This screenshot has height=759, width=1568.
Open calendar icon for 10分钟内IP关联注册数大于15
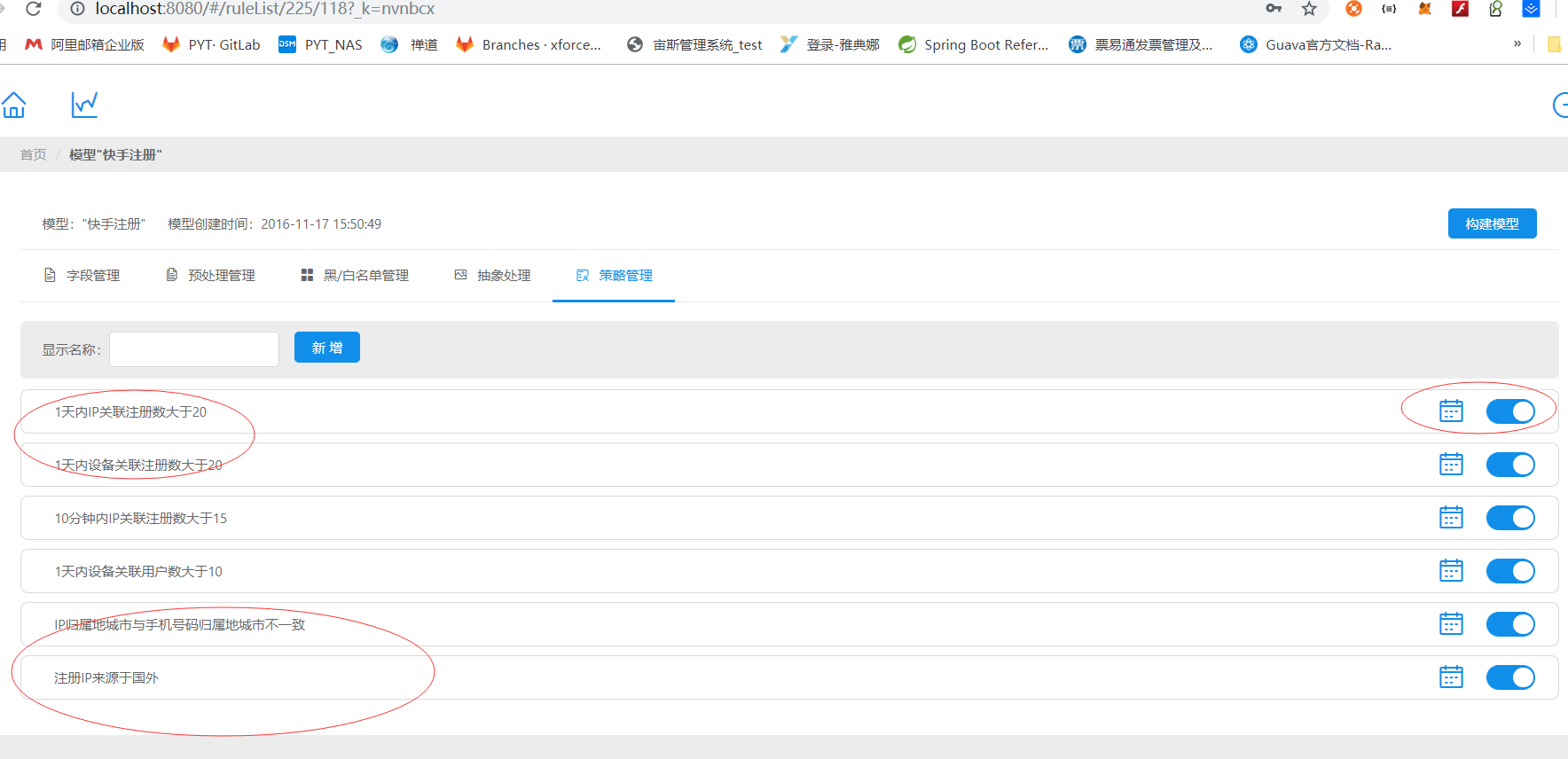coord(1451,518)
